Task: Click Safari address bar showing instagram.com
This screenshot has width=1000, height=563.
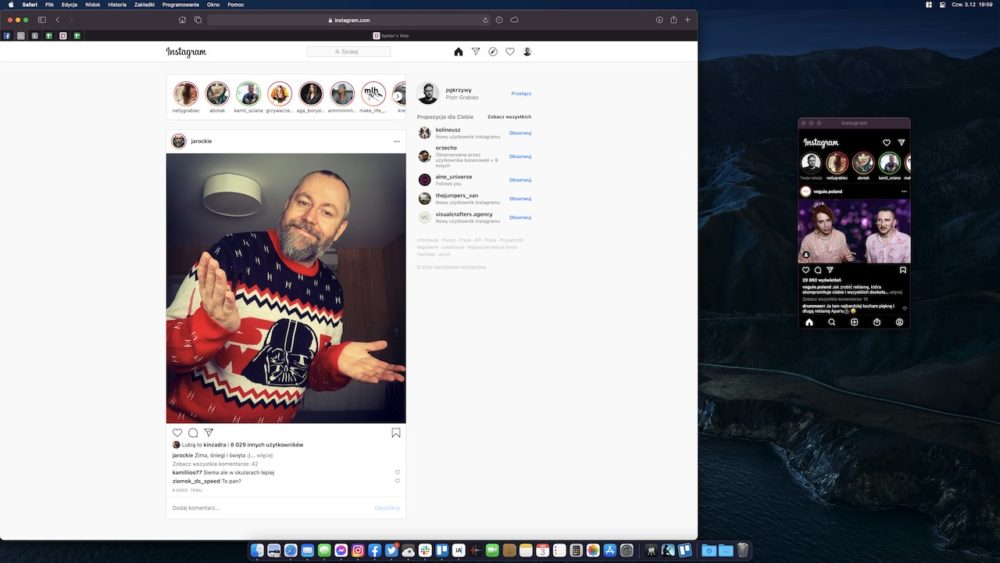Action: 349,20
